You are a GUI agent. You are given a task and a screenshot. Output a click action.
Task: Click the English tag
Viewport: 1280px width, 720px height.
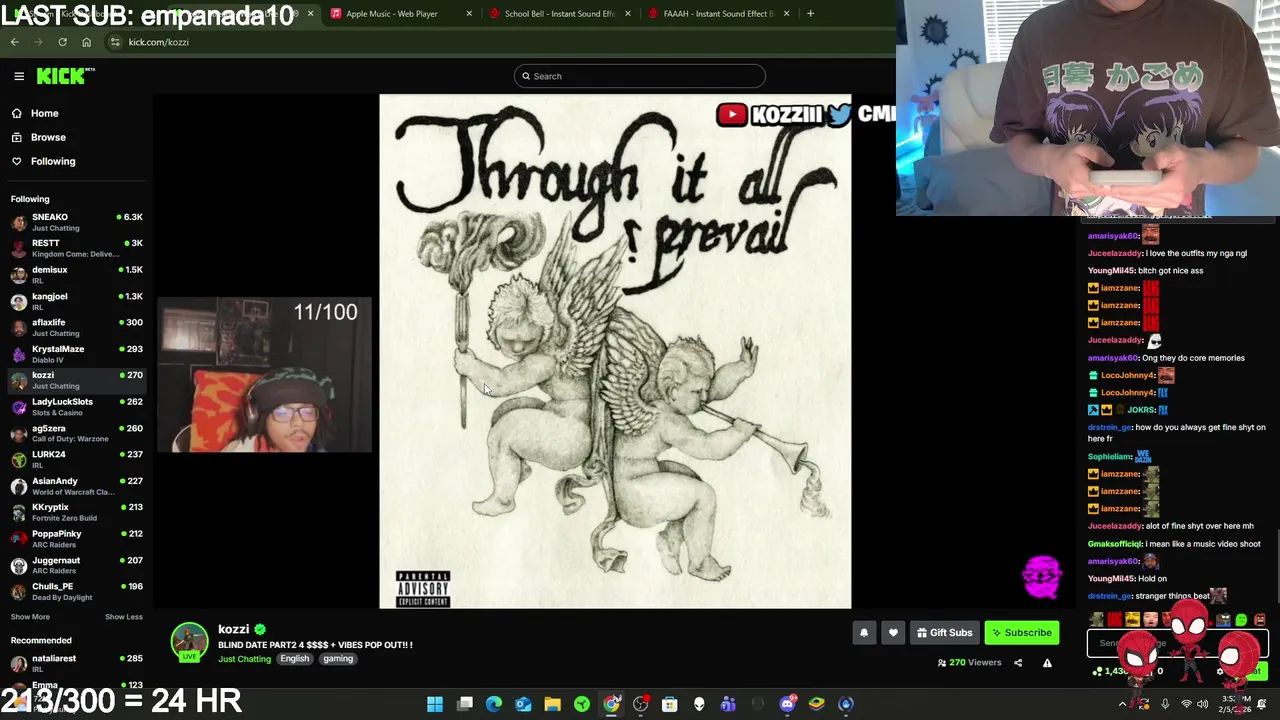[294, 659]
